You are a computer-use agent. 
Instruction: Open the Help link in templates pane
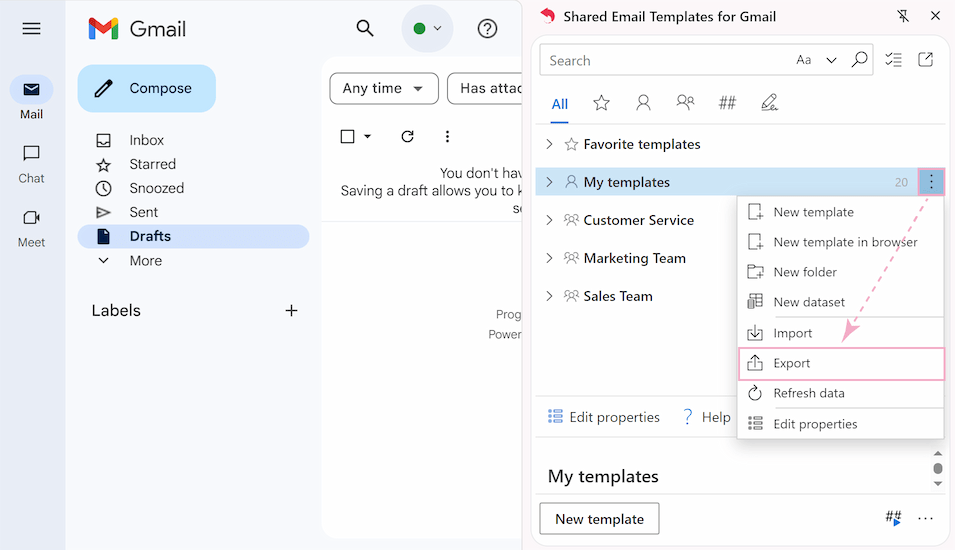(x=707, y=417)
